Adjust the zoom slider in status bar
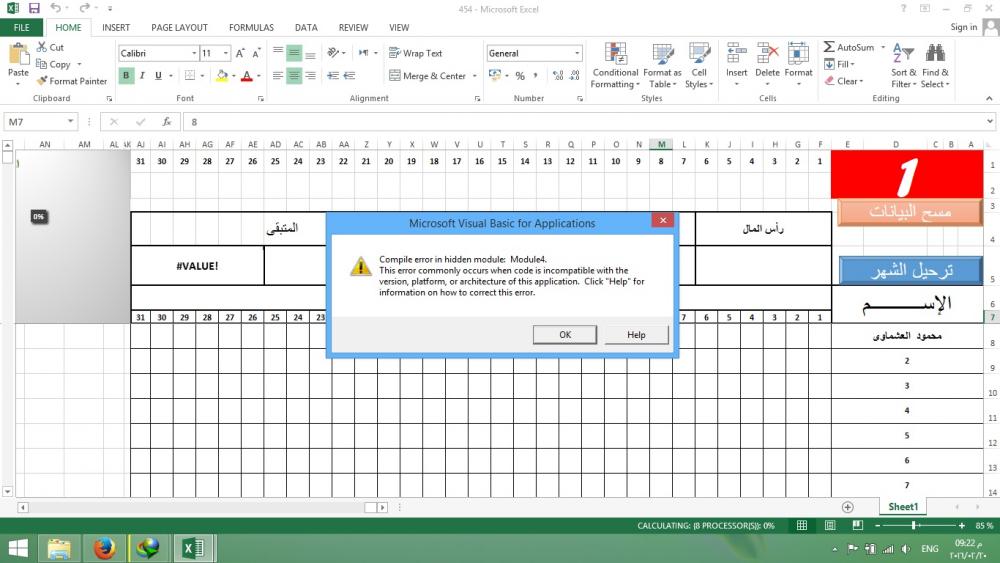The height and width of the screenshot is (563, 1000). click(x=913, y=525)
